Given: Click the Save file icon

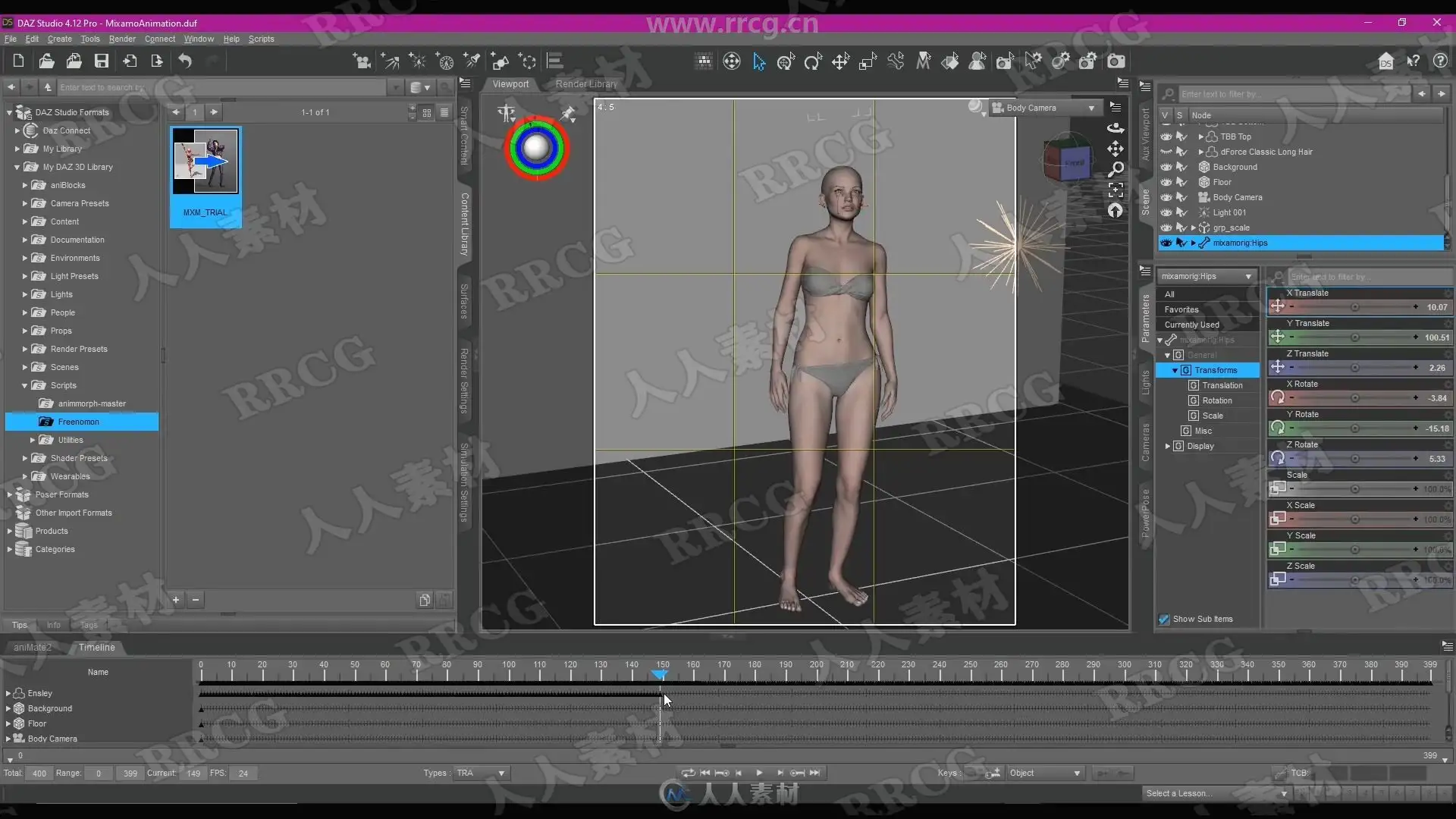Looking at the screenshot, I should click(102, 61).
